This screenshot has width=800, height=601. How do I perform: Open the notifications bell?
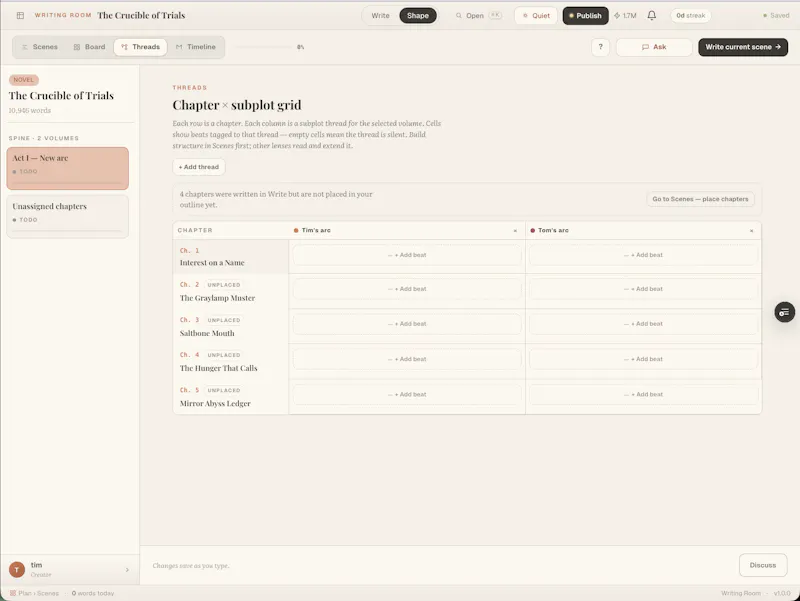[x=652, y=15]
